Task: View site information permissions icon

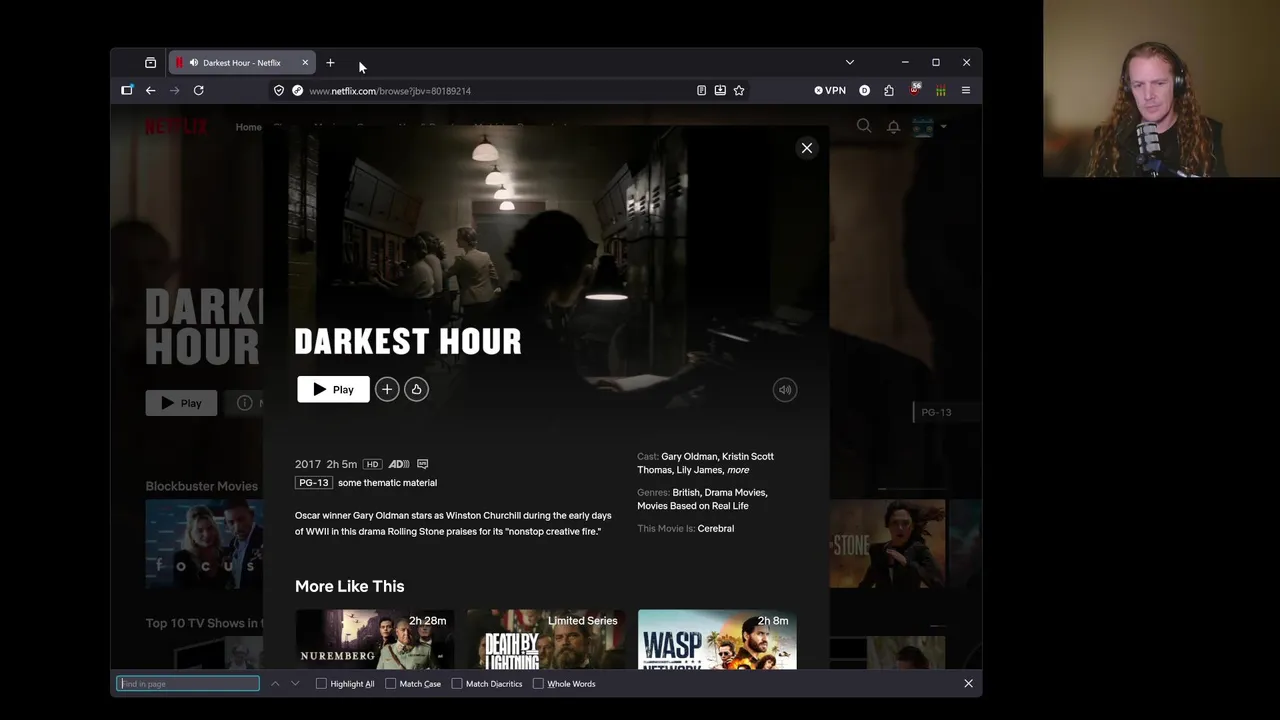Action: [297, 90]
